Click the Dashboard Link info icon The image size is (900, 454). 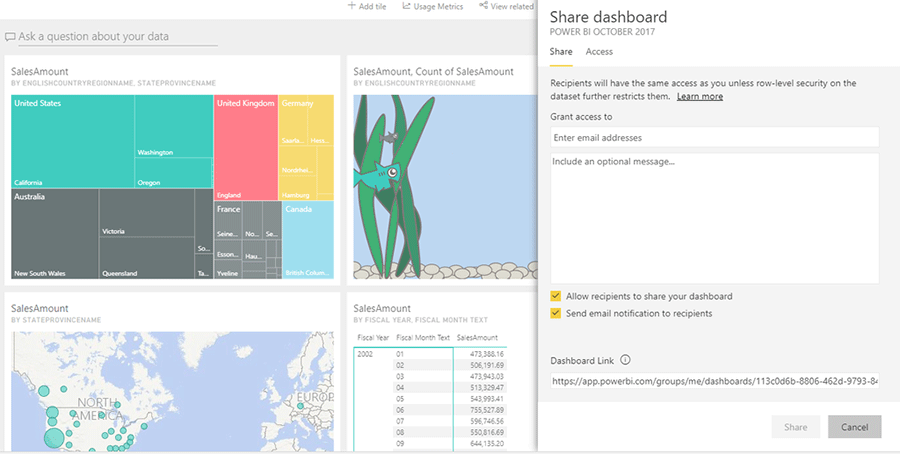coord(625,360)
